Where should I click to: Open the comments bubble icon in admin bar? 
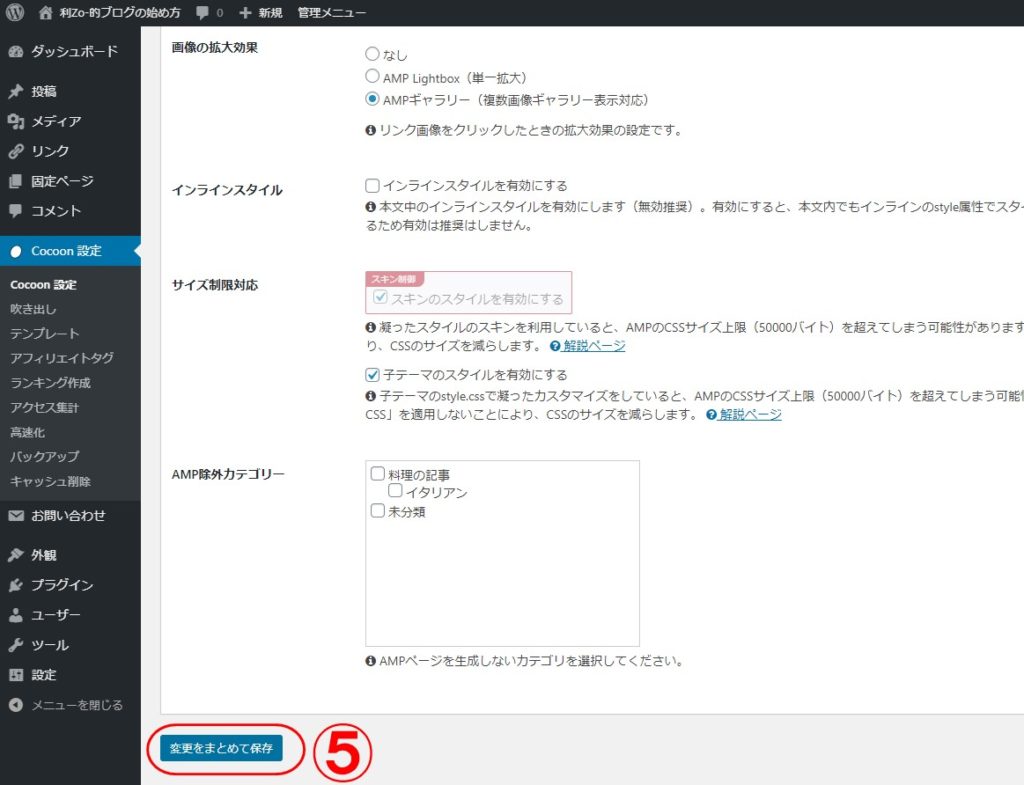(204, 13)
